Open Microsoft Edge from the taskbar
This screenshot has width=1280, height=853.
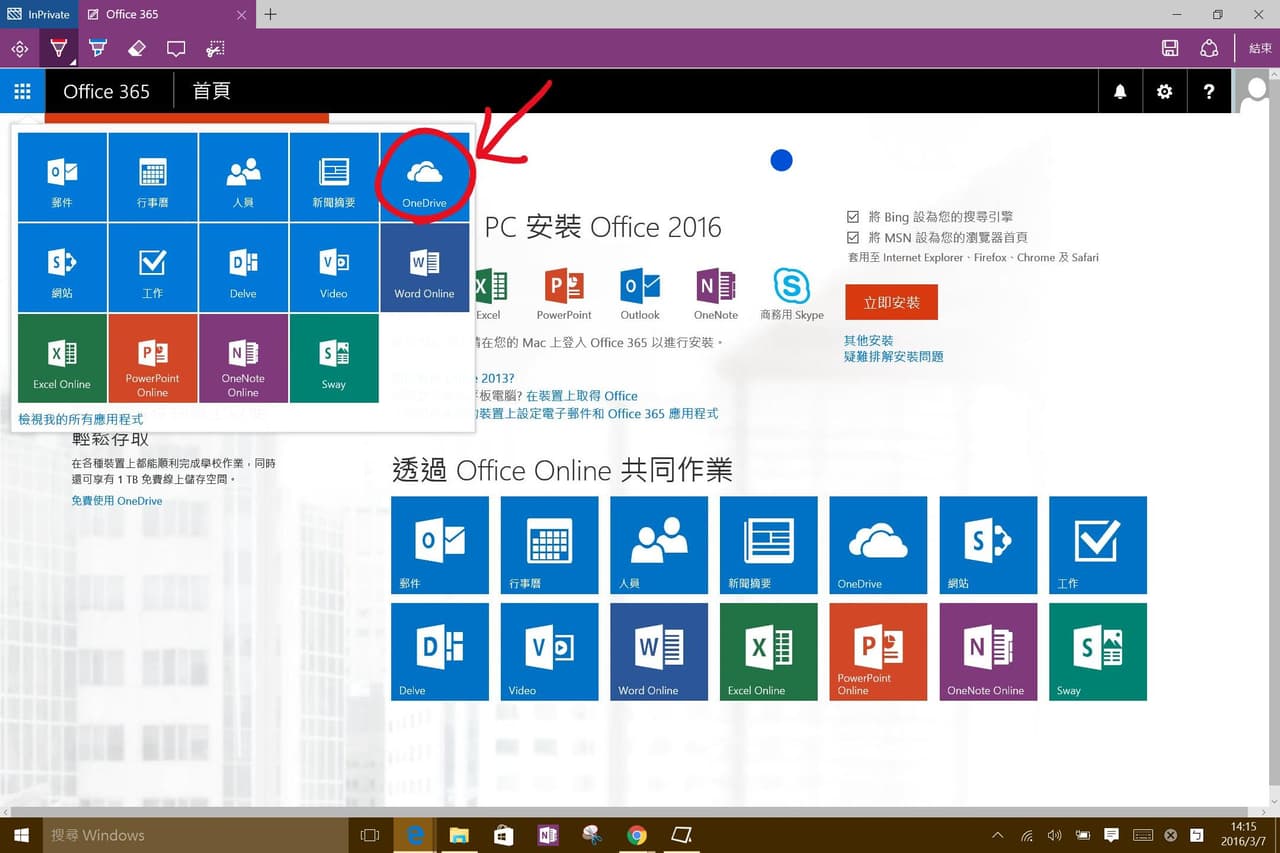tap(413, 835)
